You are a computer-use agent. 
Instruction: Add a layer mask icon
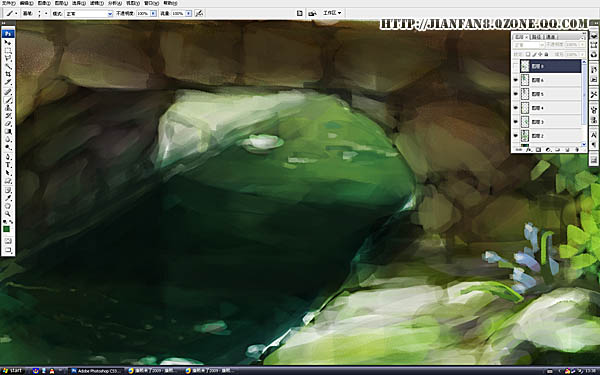538,150
